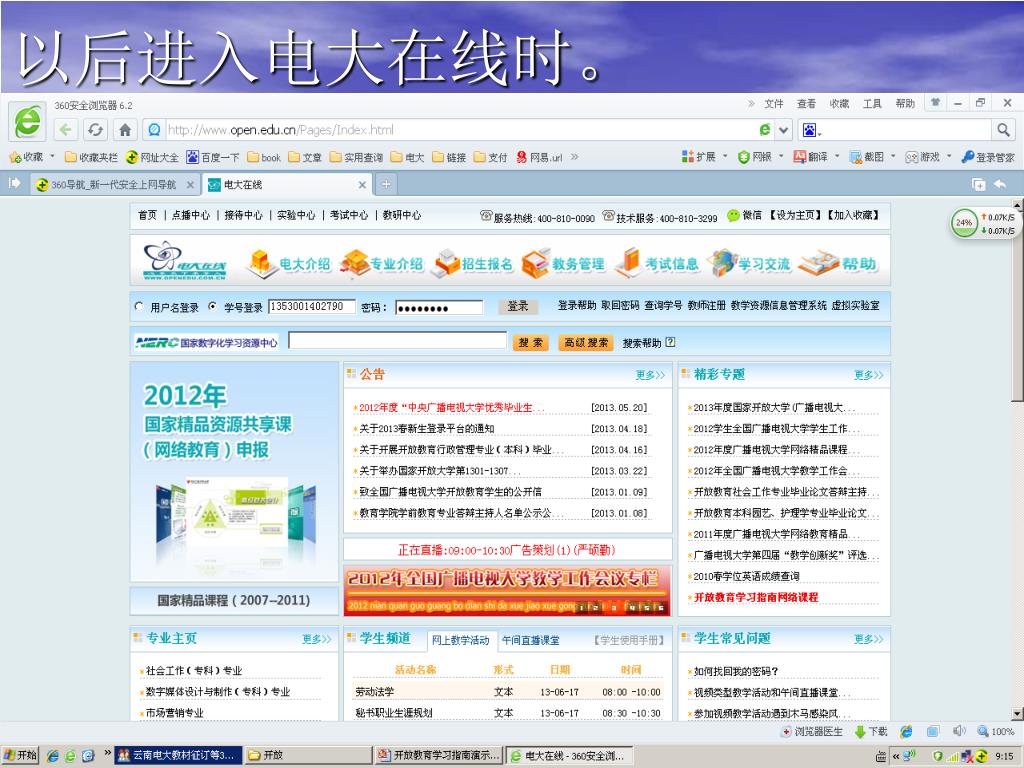Open 关于2013春新生登录平台的通知 announcement
Image resolution: width=1024 pixels, height=768 pixels.
point(426,428)
